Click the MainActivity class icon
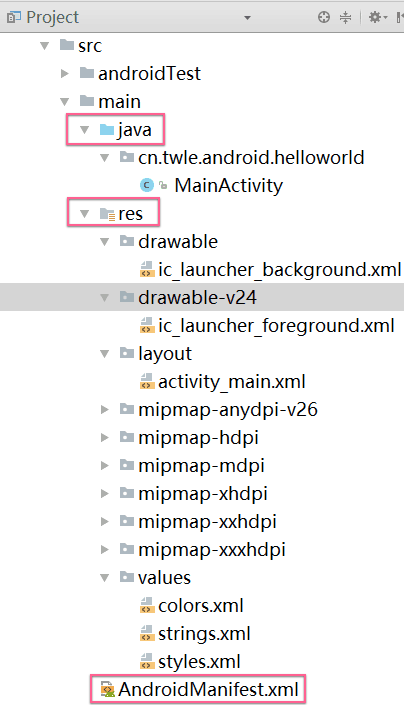 [x=147, y=185]
